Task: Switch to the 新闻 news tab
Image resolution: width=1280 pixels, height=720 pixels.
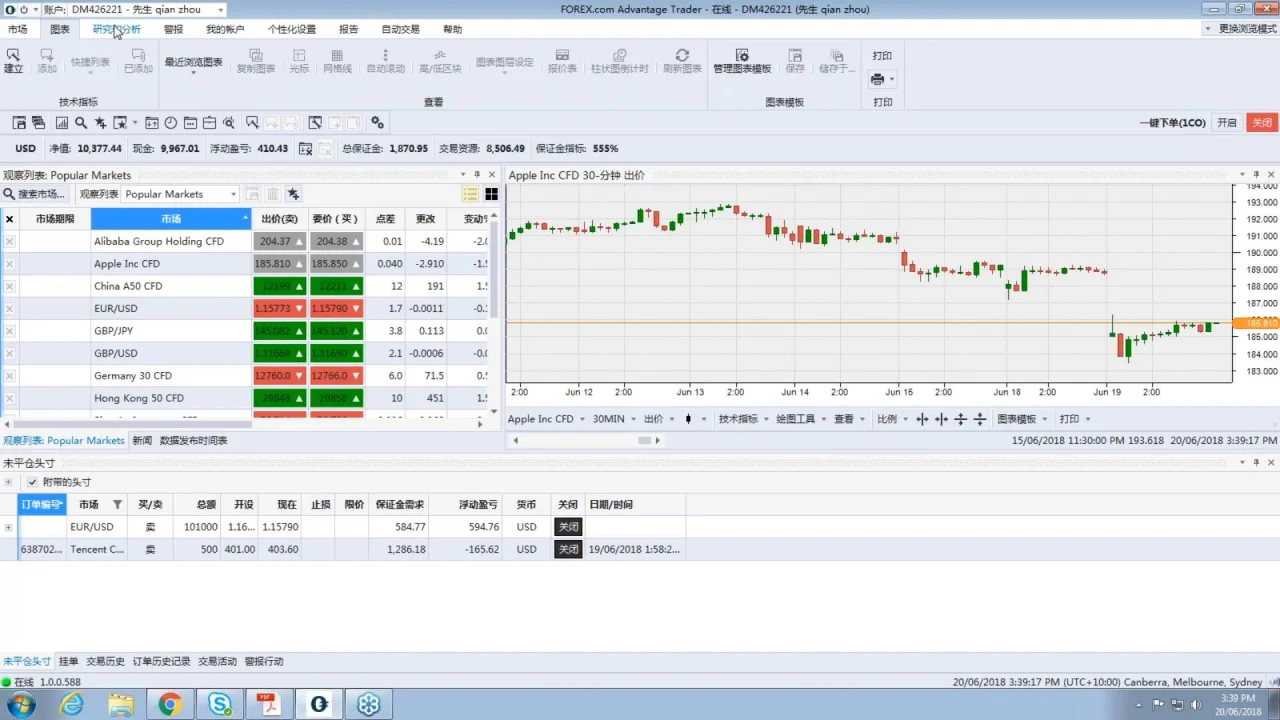Action: 142,440
